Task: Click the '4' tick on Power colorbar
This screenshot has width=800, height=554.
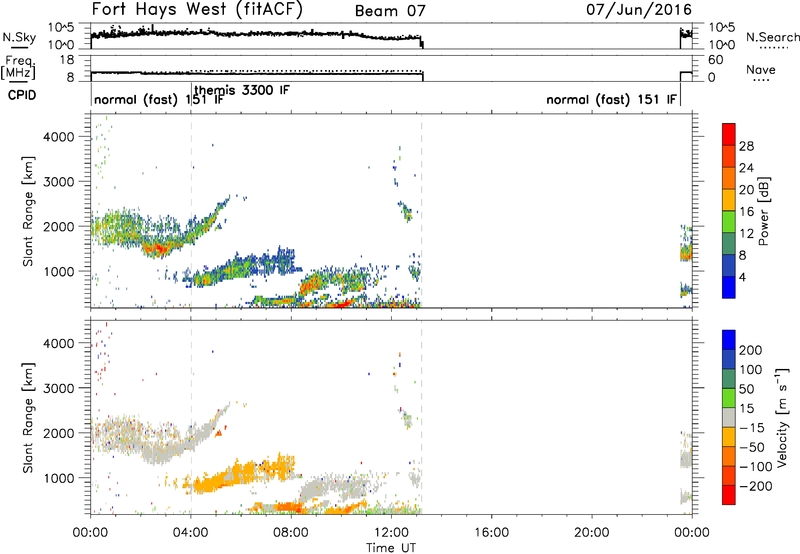Action: point(743,277)
